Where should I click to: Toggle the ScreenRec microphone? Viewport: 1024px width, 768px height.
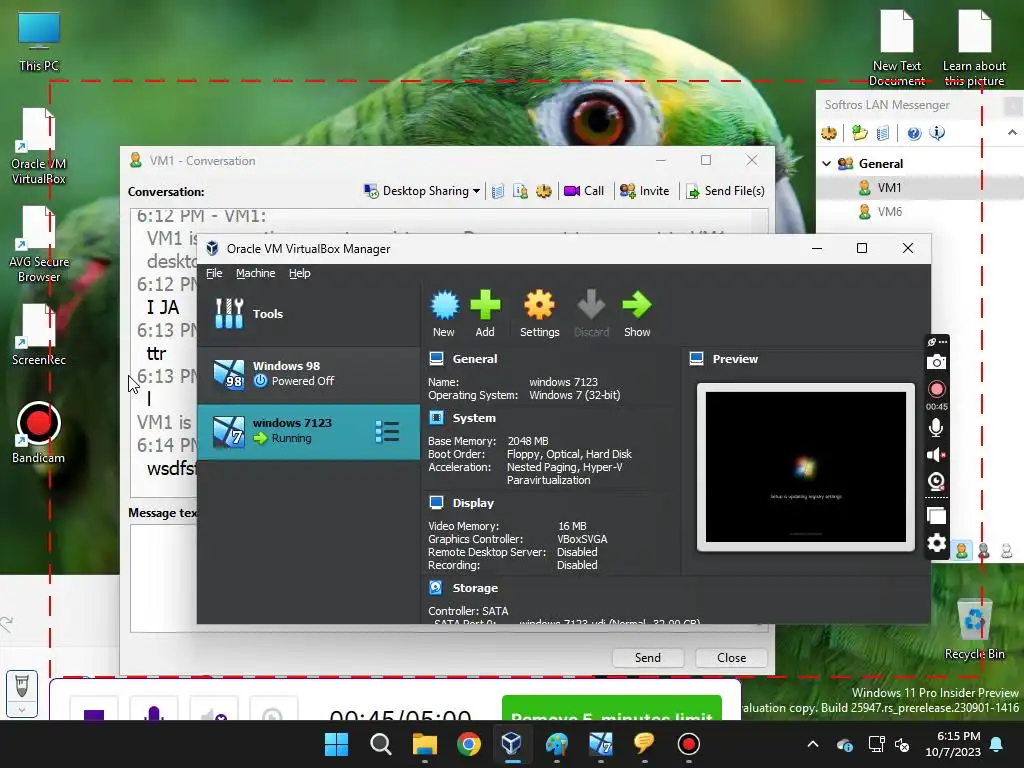(936, 428)
